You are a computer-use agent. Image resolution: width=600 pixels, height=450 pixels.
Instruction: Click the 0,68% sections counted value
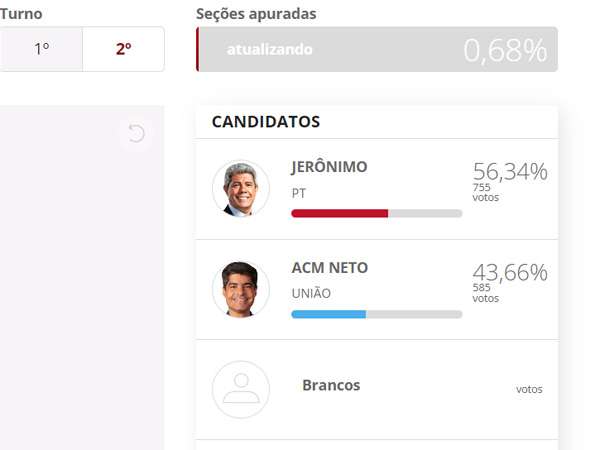pyautogui.click(x=505, y=50)
